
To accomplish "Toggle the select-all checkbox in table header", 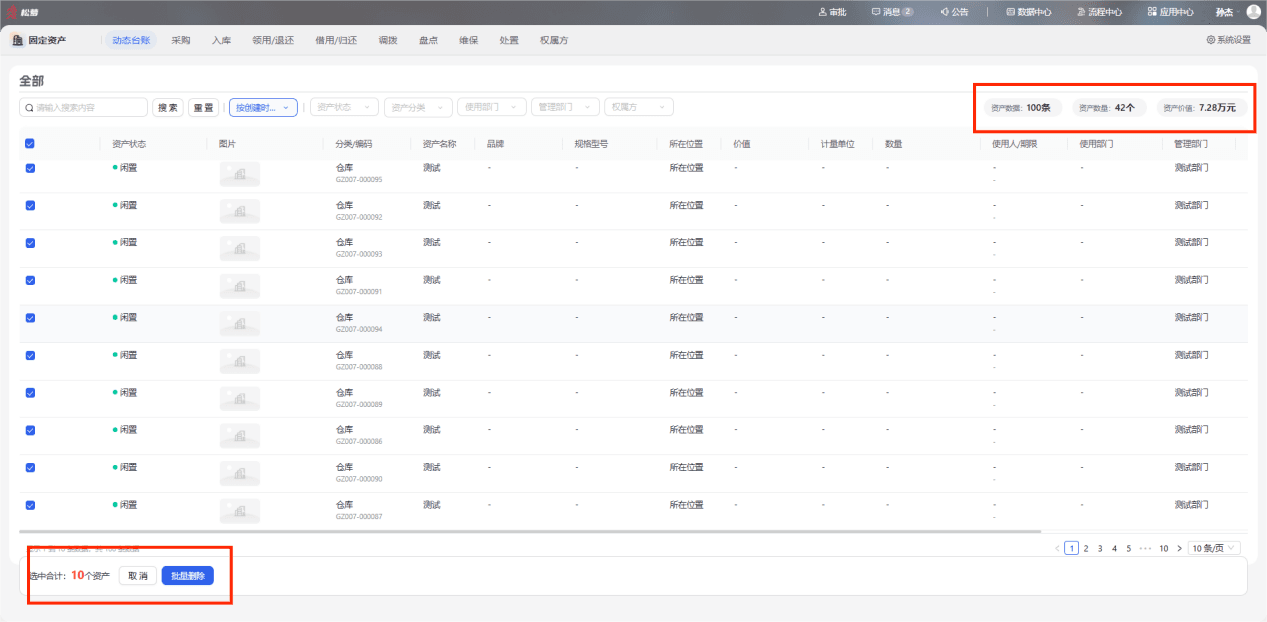I will (x=30, y=143).
